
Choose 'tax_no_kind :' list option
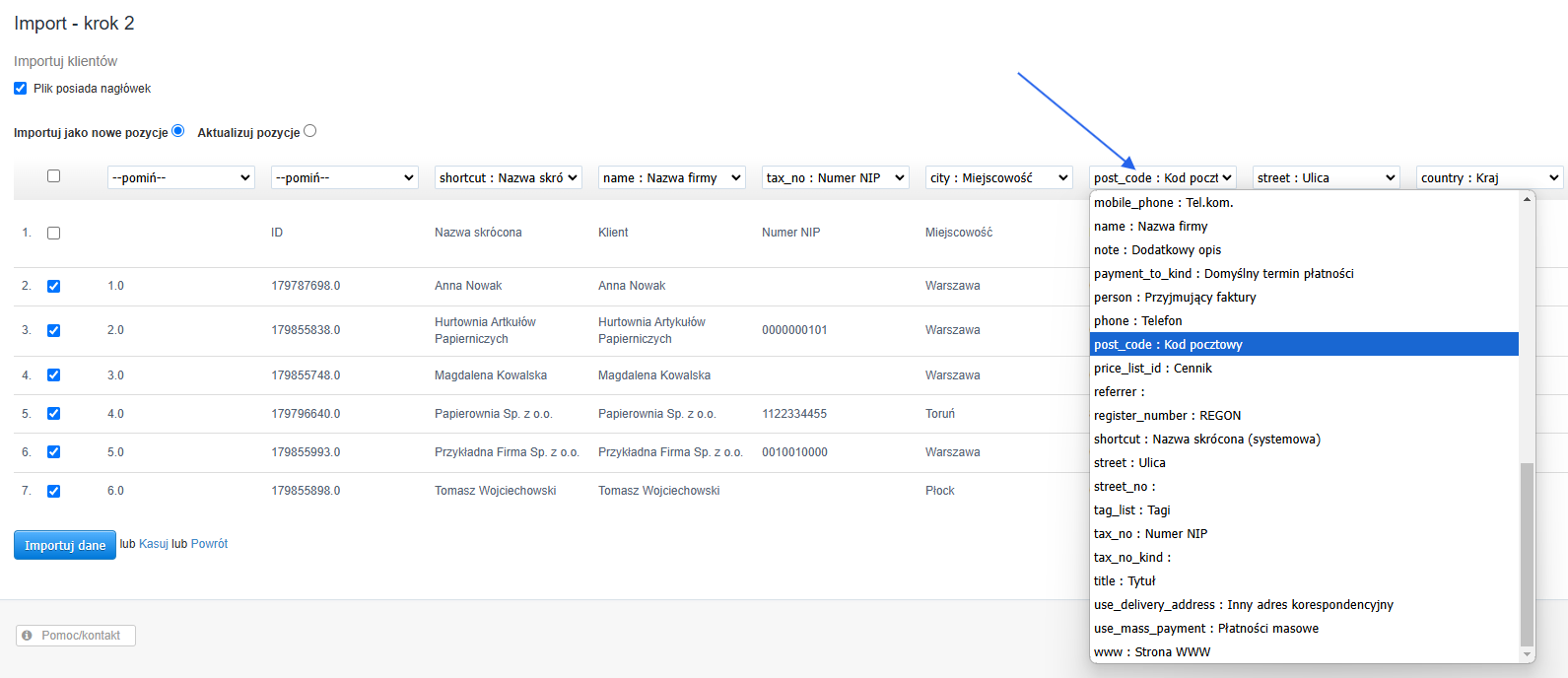pyautogui.click(x=1304, y=557)
